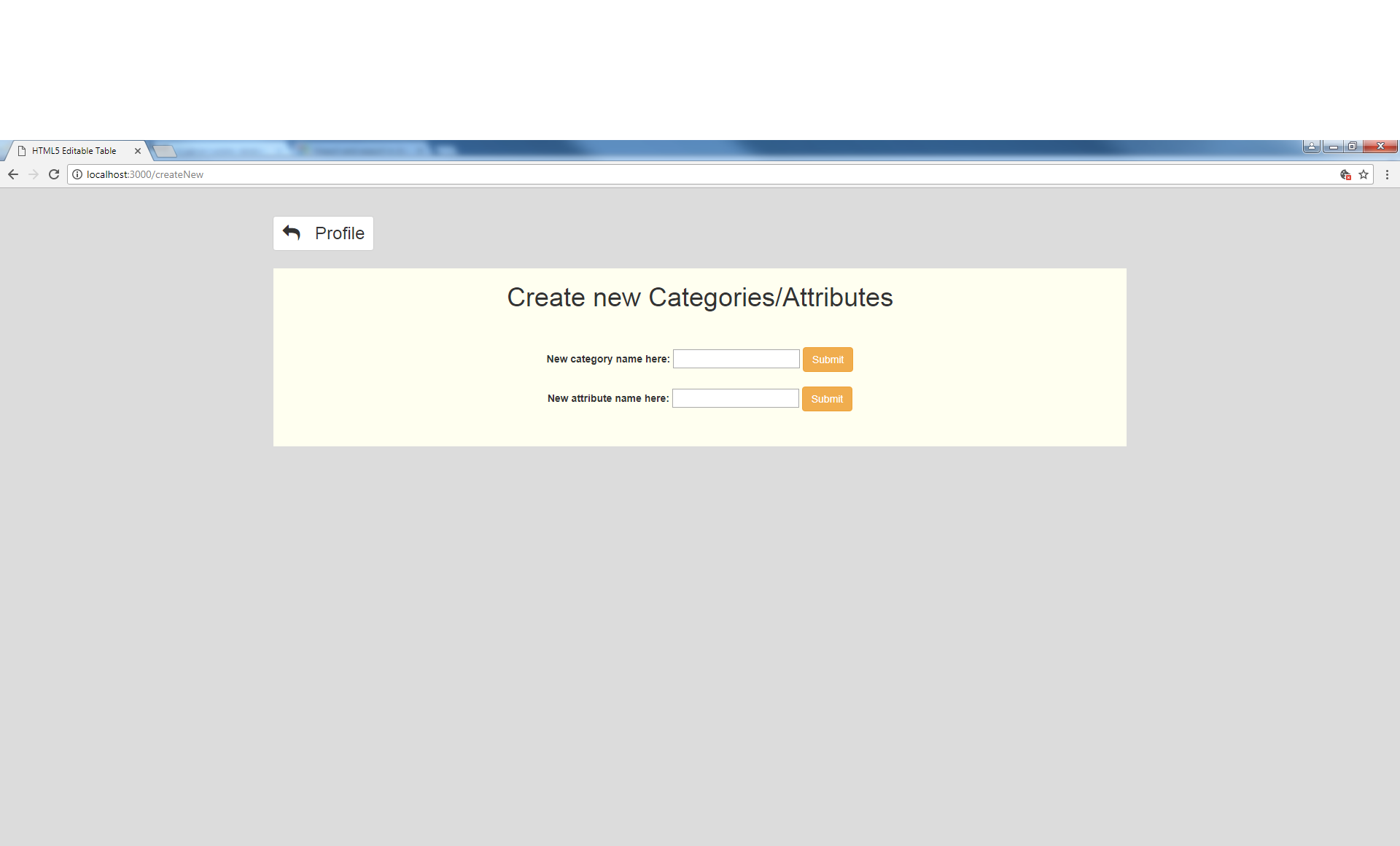The height and width of the screenshot is (846, 1400).
Task: Open the Chrome user account icon
Action: point(1311,147)
